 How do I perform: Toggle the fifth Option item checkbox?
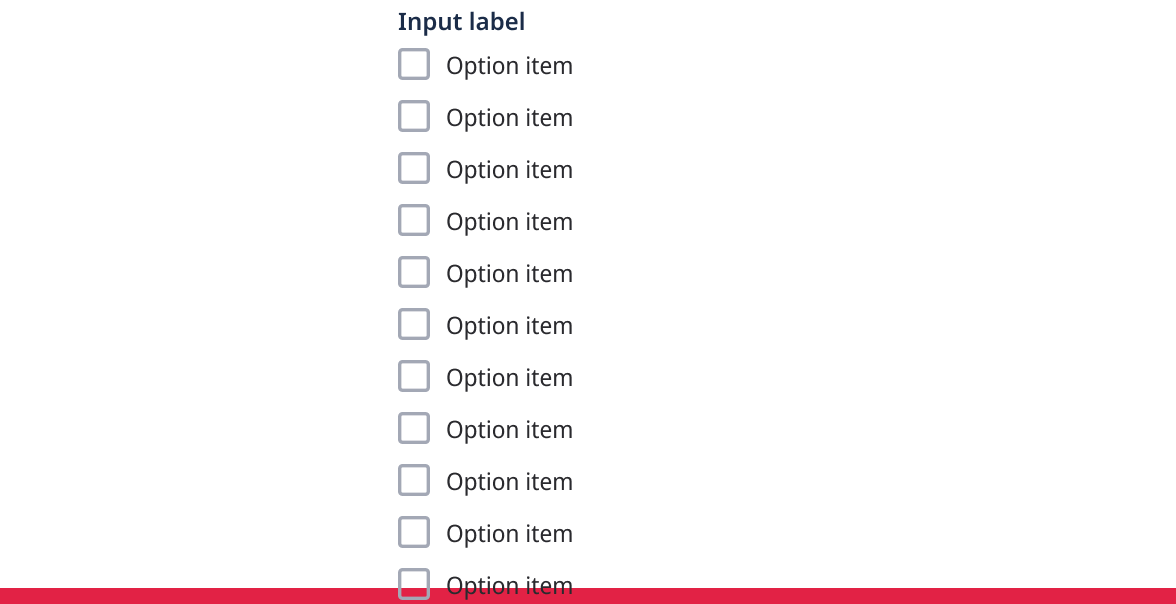(x=414, y=273)
